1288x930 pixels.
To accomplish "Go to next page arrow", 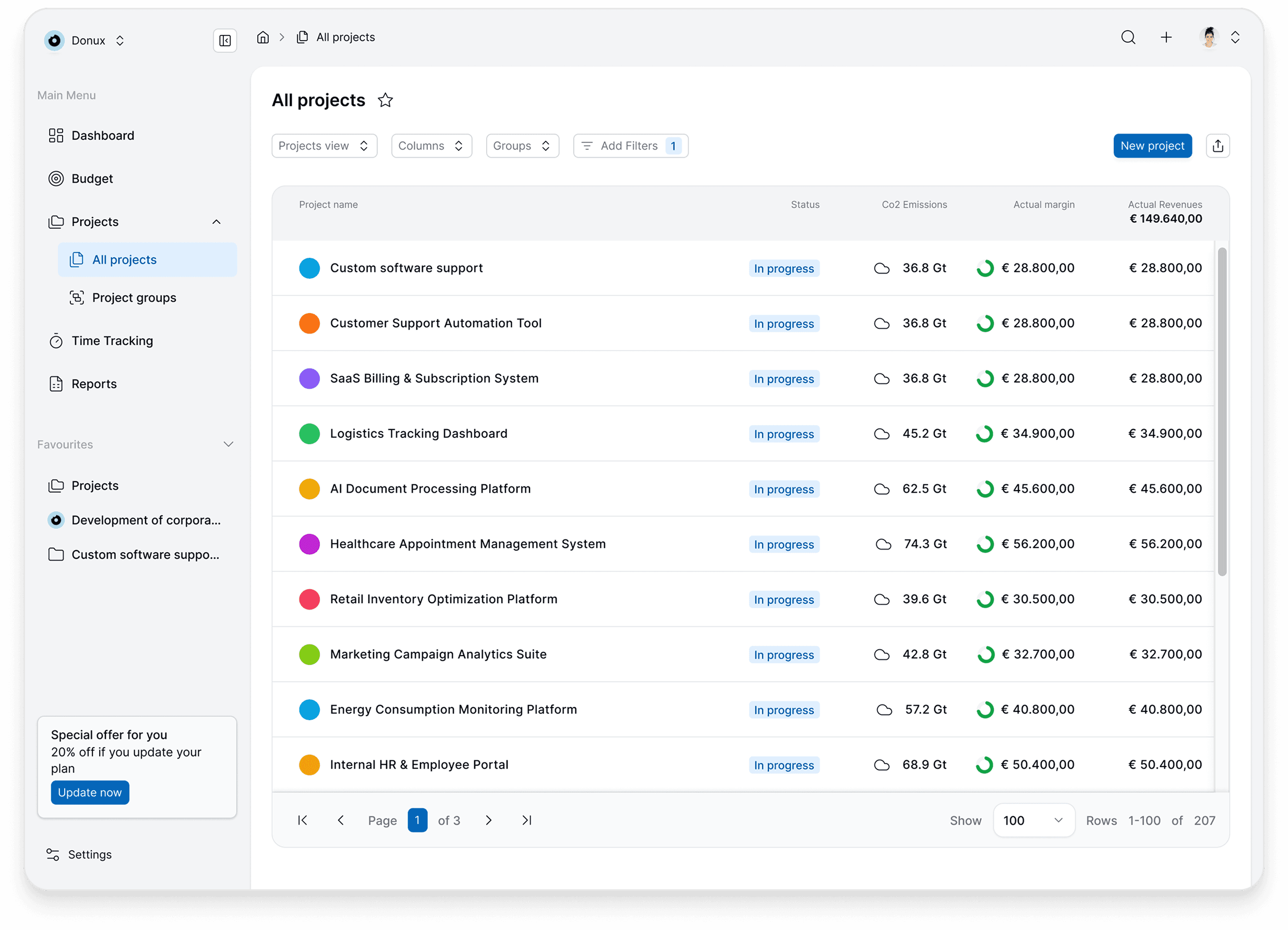I will pos(488,820).
